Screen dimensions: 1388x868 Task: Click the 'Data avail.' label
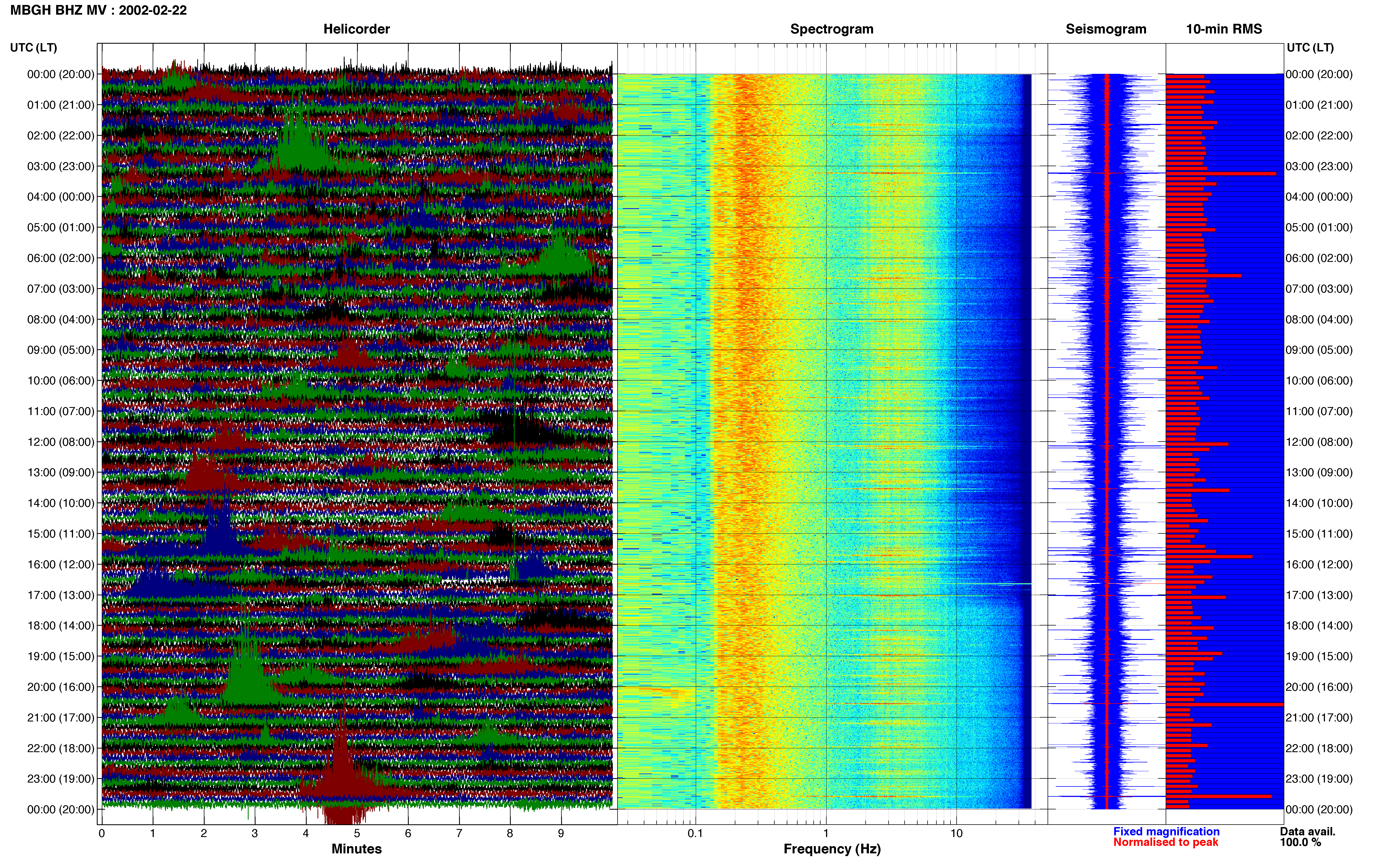click(1308, 832)
